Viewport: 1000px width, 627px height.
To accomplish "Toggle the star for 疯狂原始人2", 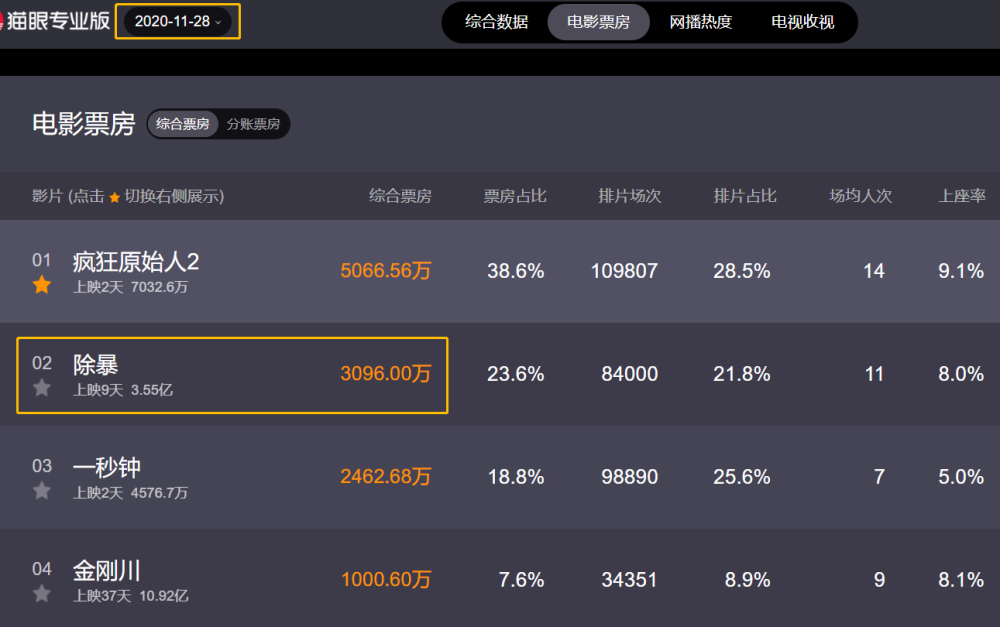I will [42, 285].
